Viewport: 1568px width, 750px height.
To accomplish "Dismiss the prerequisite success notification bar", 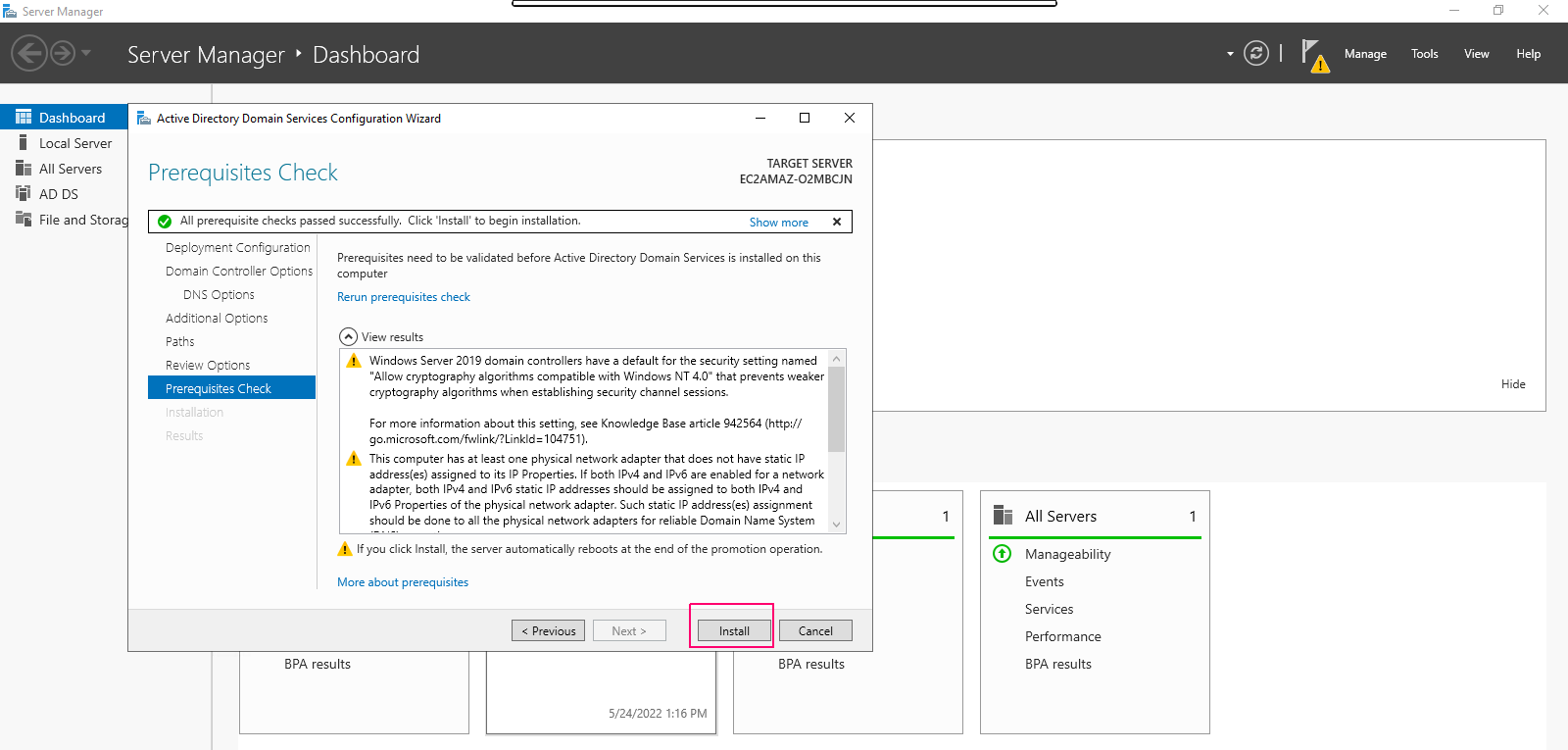I will coord(837,222).
